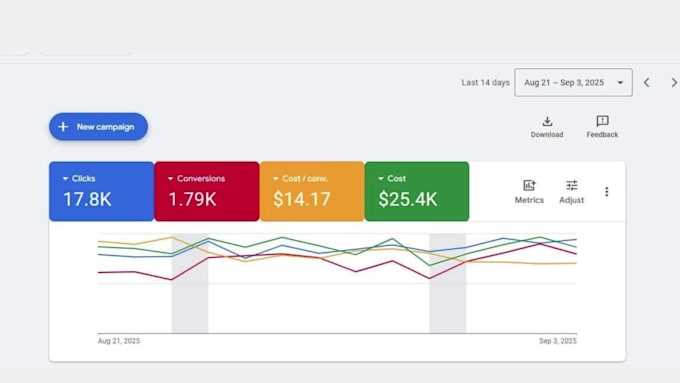Click the New campaign button
This screenshot has width=680, height=383.
point(98,127)
